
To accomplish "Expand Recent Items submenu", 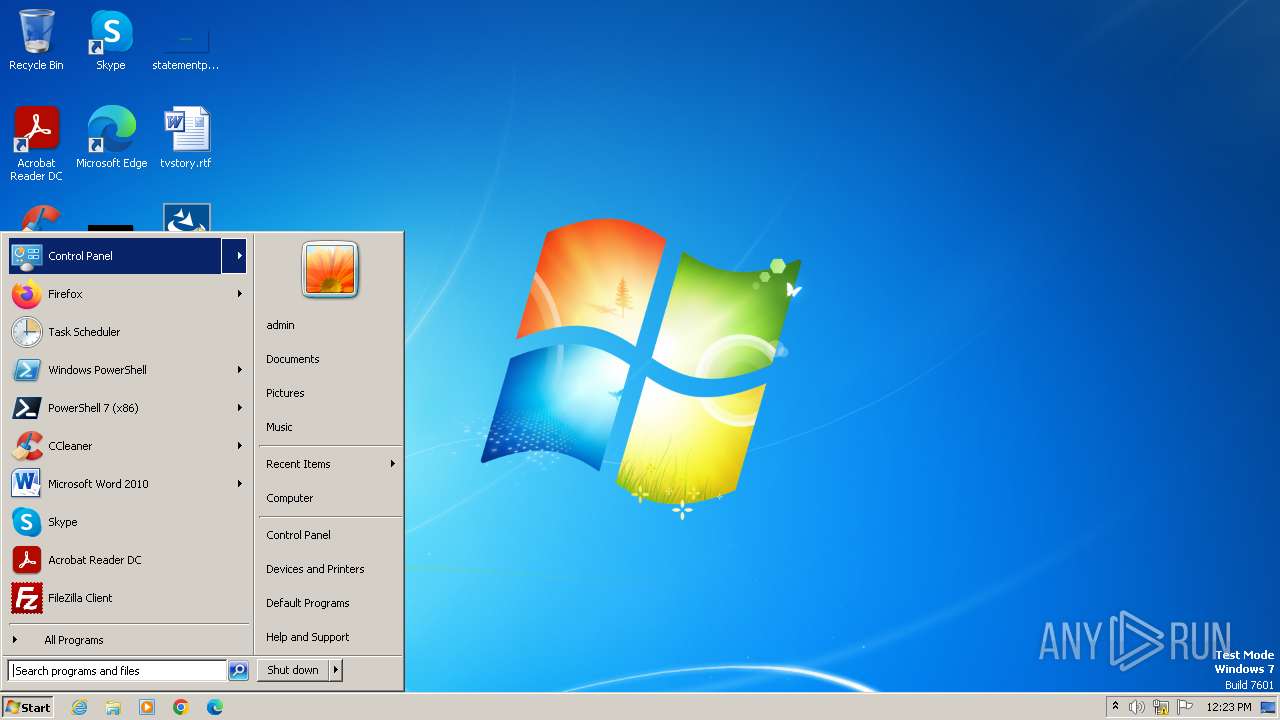I will [x=330, y=464].
